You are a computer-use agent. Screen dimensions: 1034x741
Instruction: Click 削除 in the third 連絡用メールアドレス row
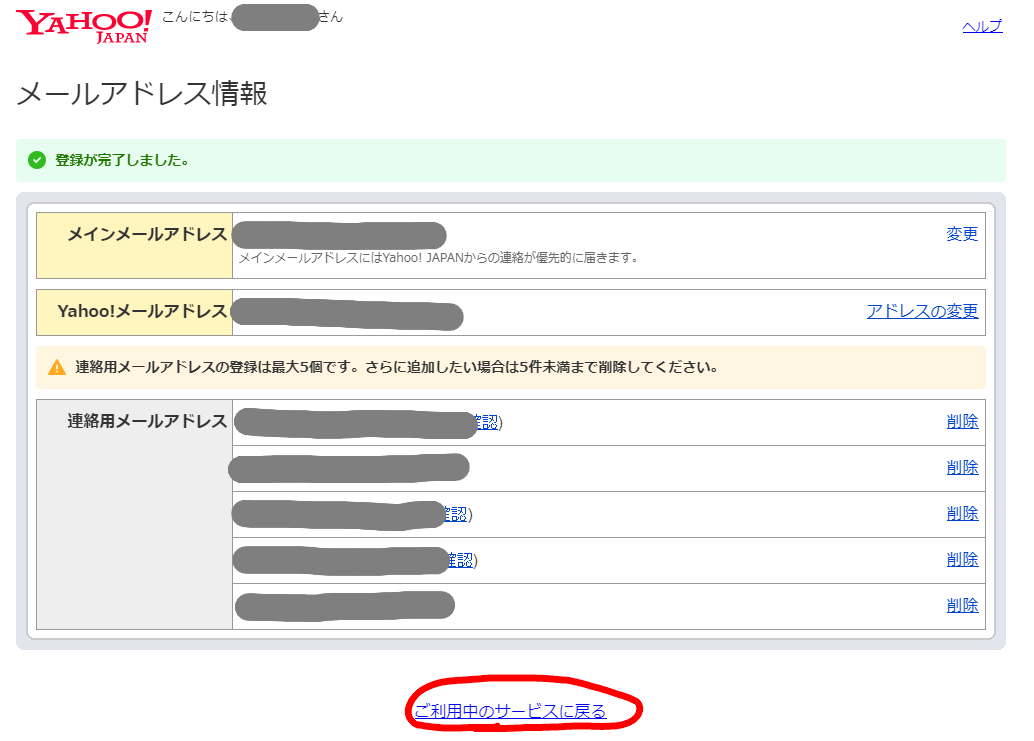click(962, 514)
